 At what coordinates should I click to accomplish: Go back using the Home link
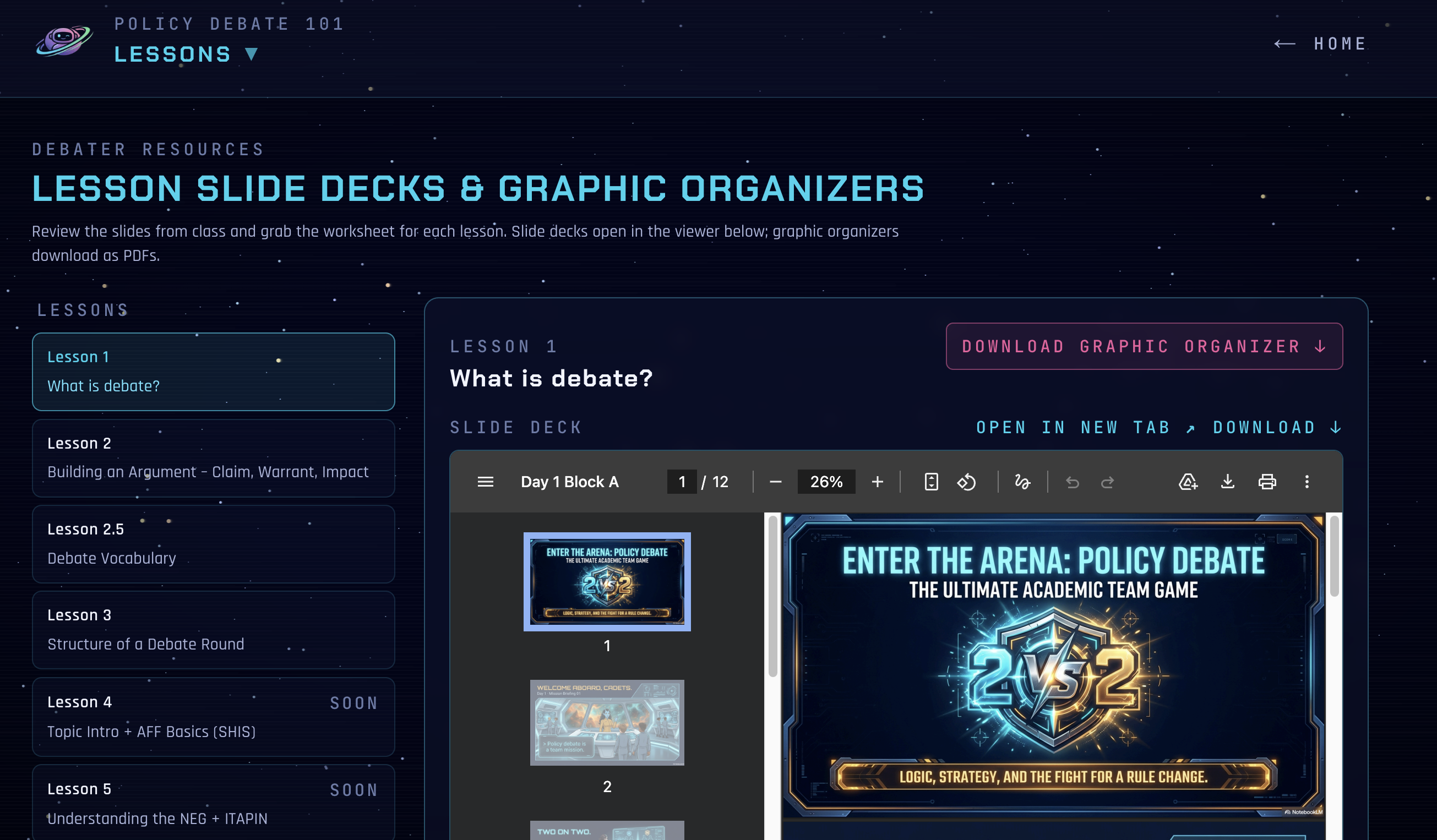[x=1320, y=44]
